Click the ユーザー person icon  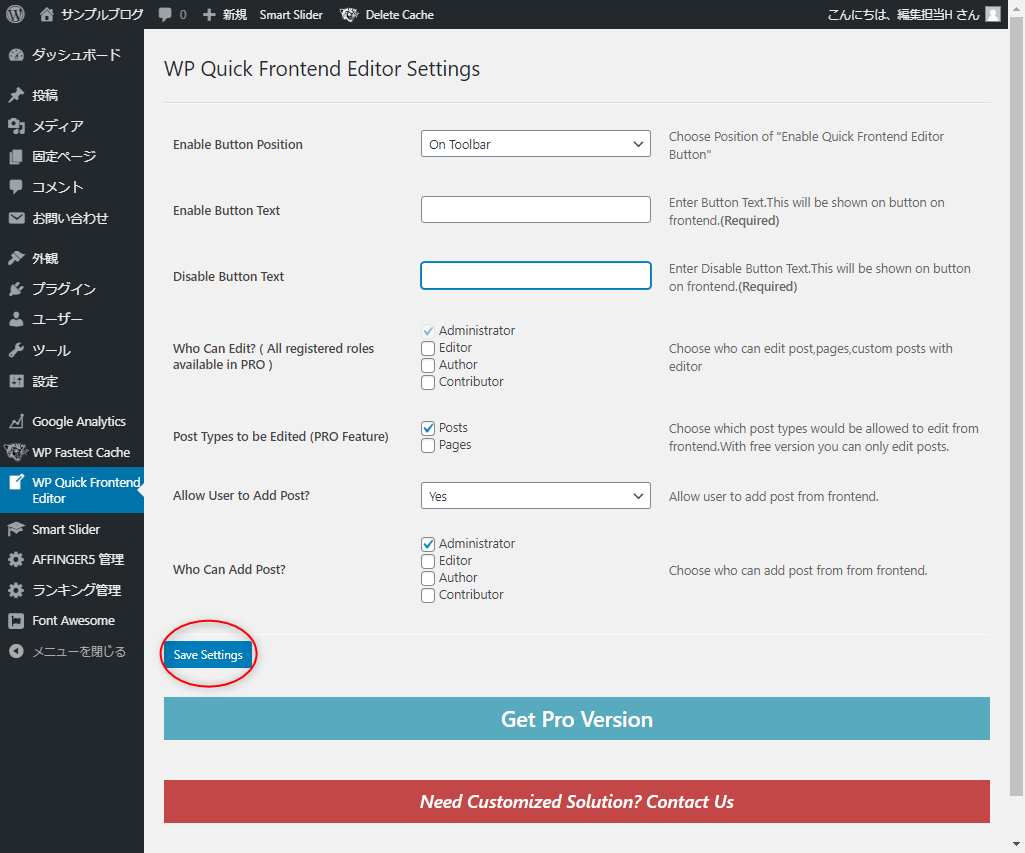(x=16, y=320)
